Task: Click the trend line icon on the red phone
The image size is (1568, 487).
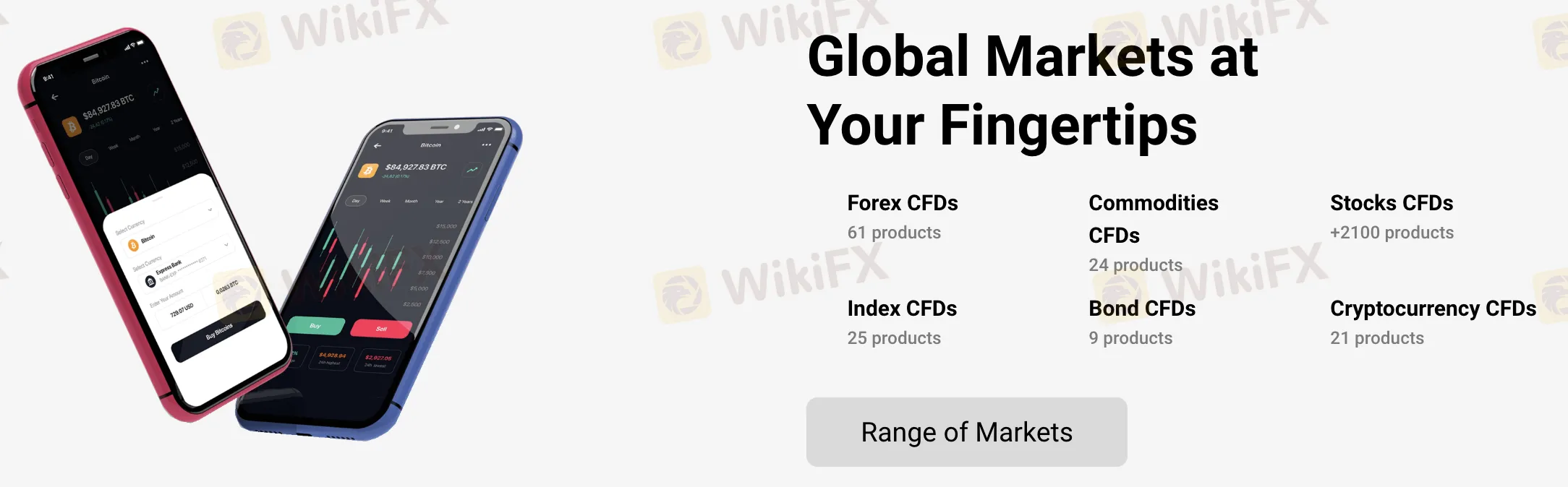Action: 156,92
